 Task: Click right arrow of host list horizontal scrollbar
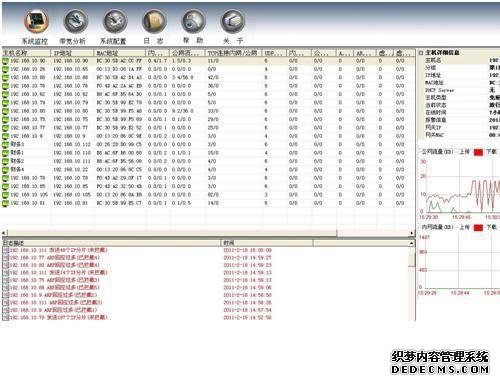coord(412,233)
